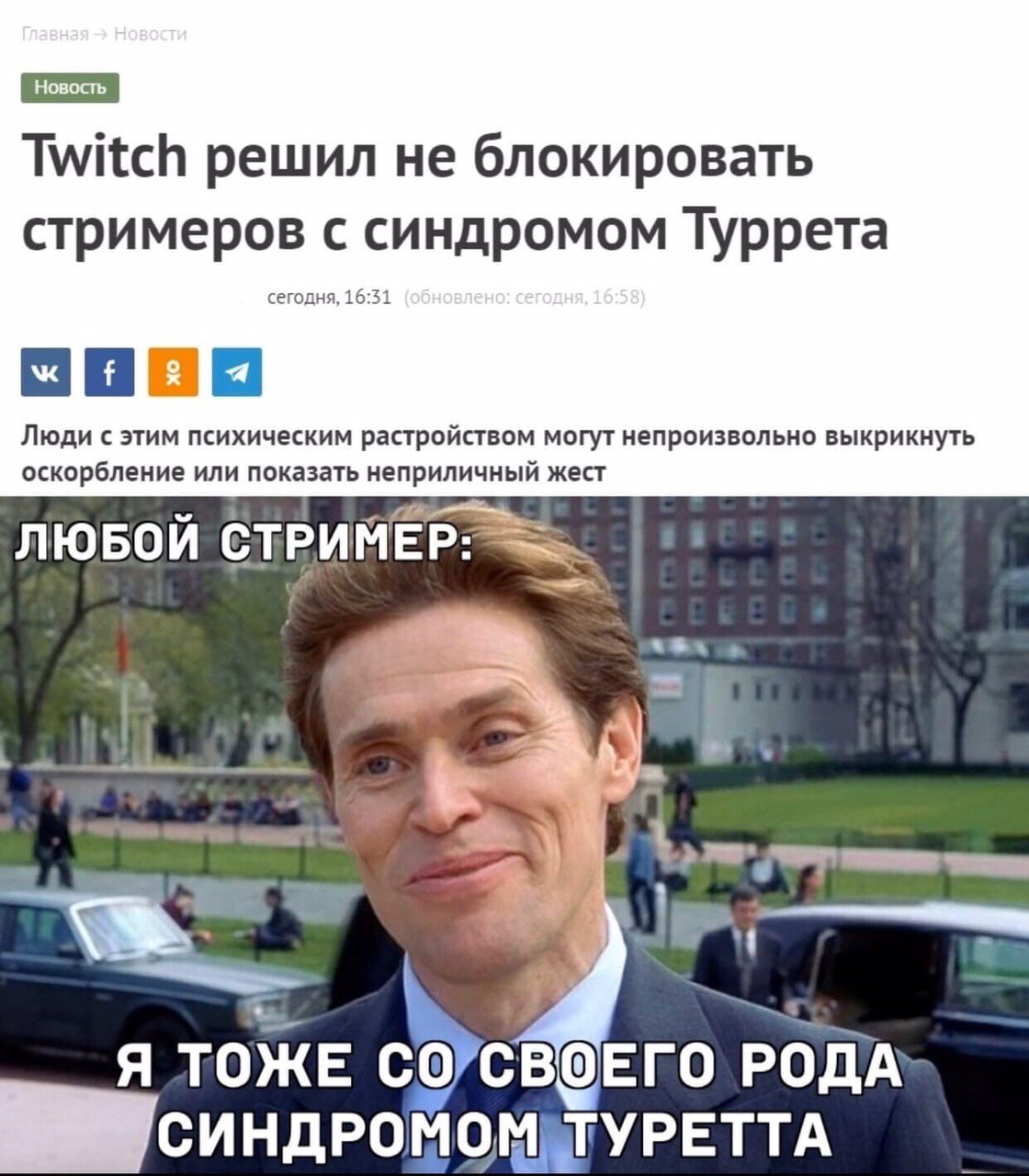Select the subtitle about involuntary insults
Viewport: 1029px width, 1176px height.
coord(498,454)
